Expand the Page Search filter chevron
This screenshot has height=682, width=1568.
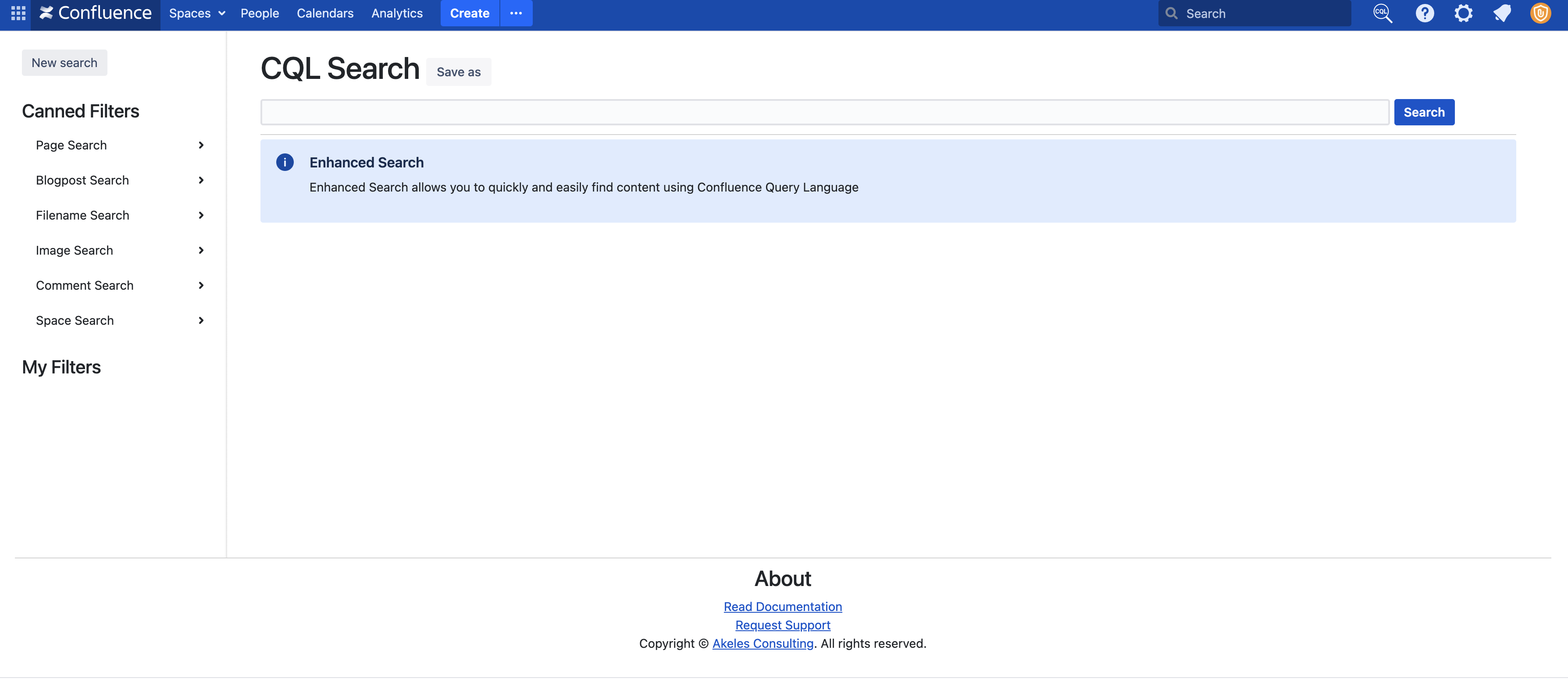coord(201,145)
